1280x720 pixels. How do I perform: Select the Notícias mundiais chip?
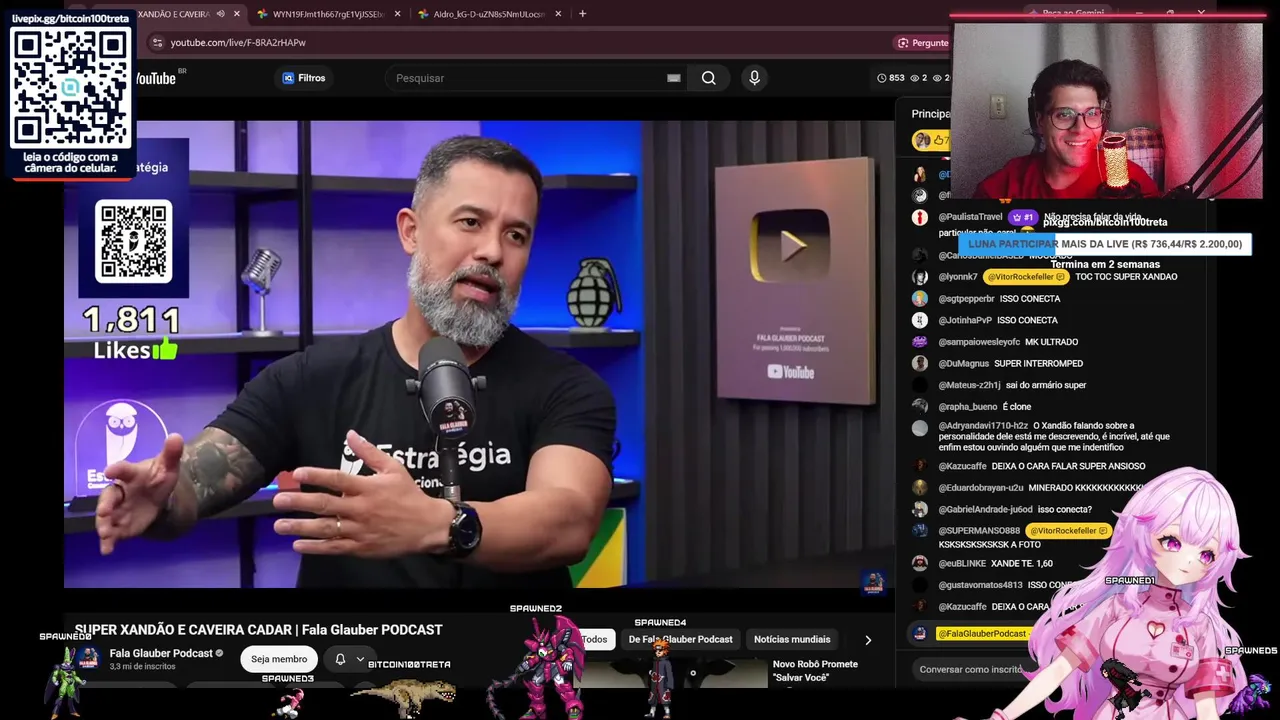(792, 640)
